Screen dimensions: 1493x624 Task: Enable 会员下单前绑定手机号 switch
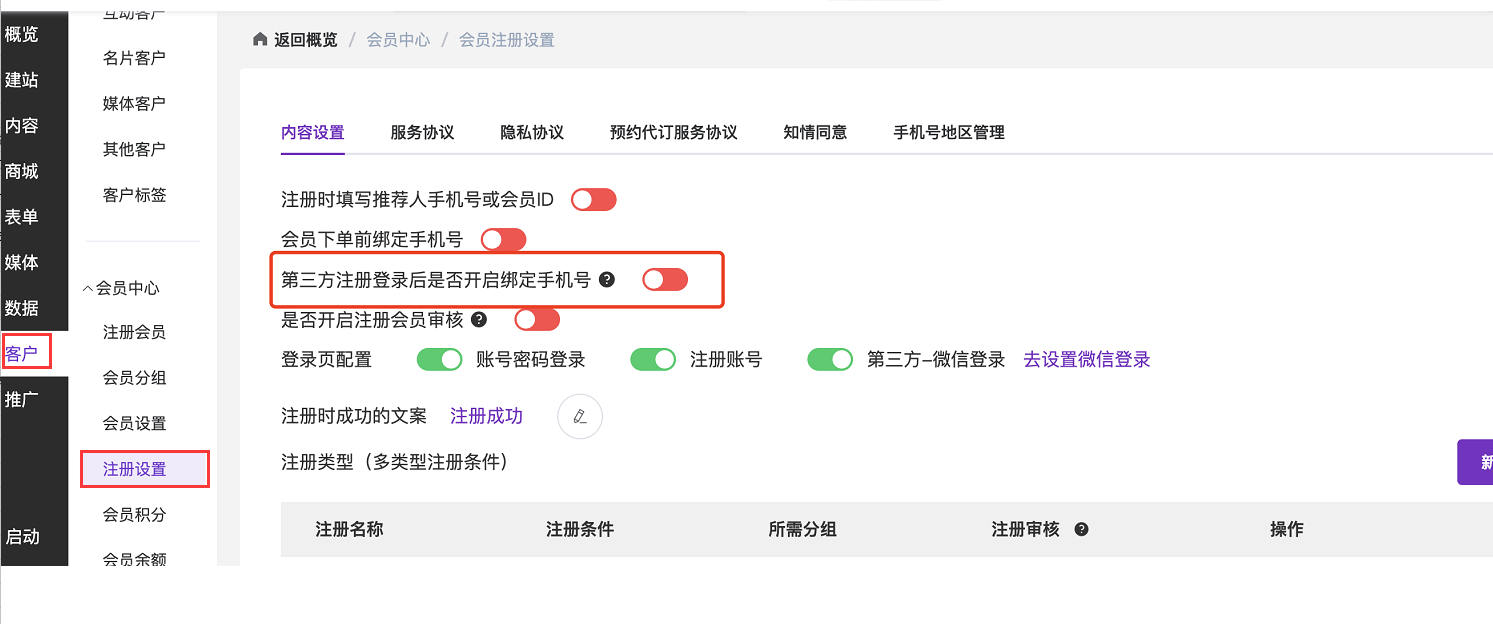pos(503,240)
